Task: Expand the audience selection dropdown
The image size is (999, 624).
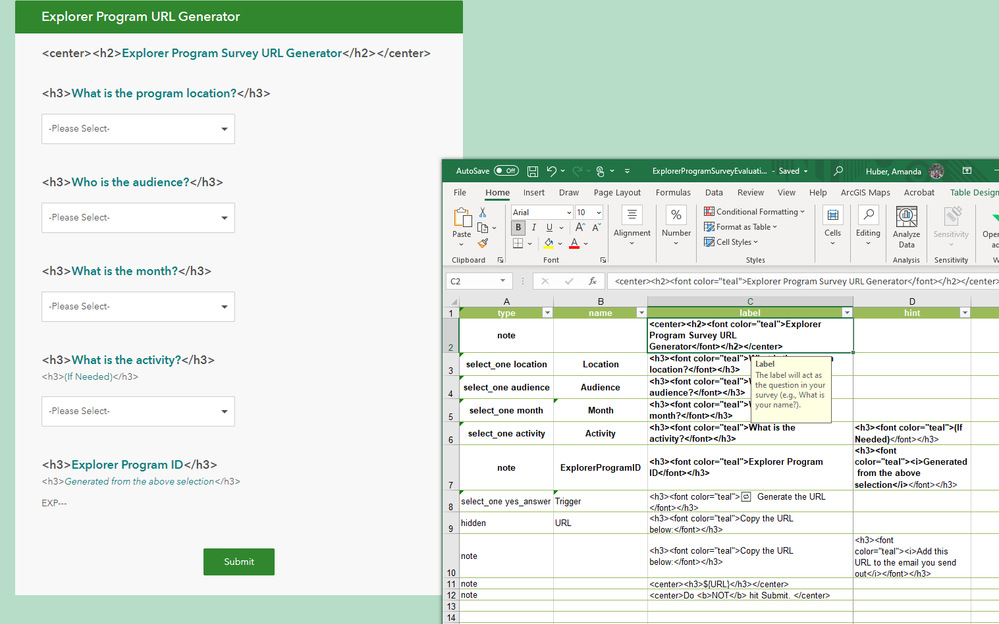Action: pos(138,218)
